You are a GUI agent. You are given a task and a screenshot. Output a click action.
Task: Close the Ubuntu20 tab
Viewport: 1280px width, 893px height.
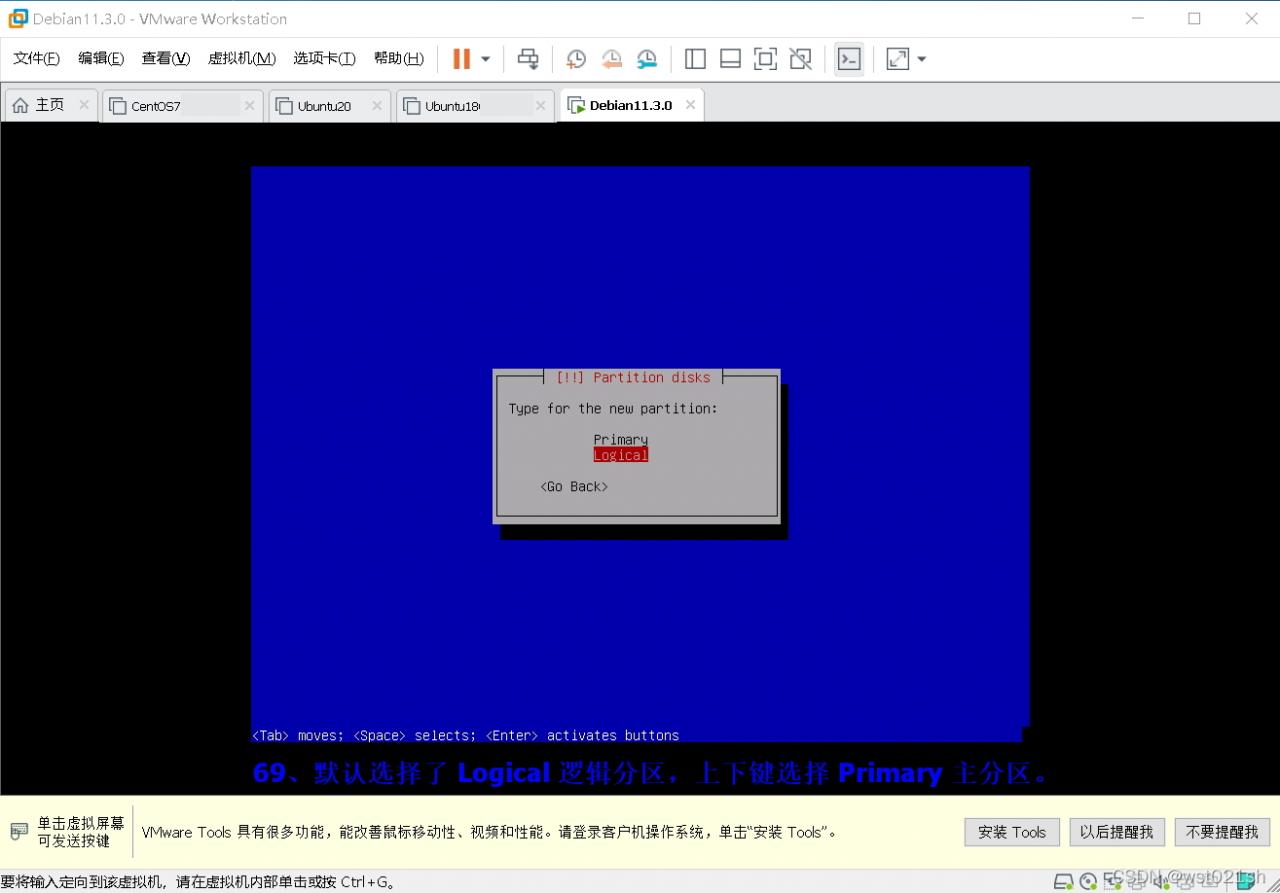point(377,106)
